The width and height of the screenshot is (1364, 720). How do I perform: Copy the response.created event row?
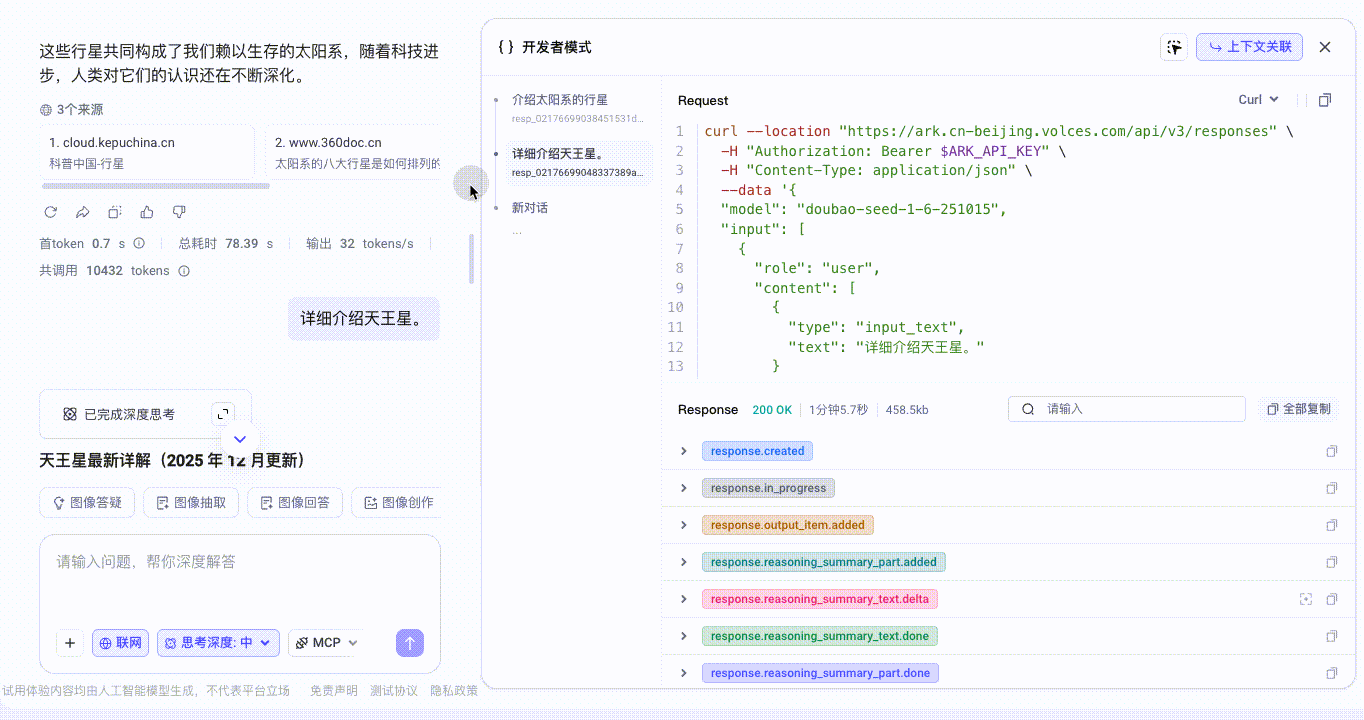click(x=1331, y=451)
